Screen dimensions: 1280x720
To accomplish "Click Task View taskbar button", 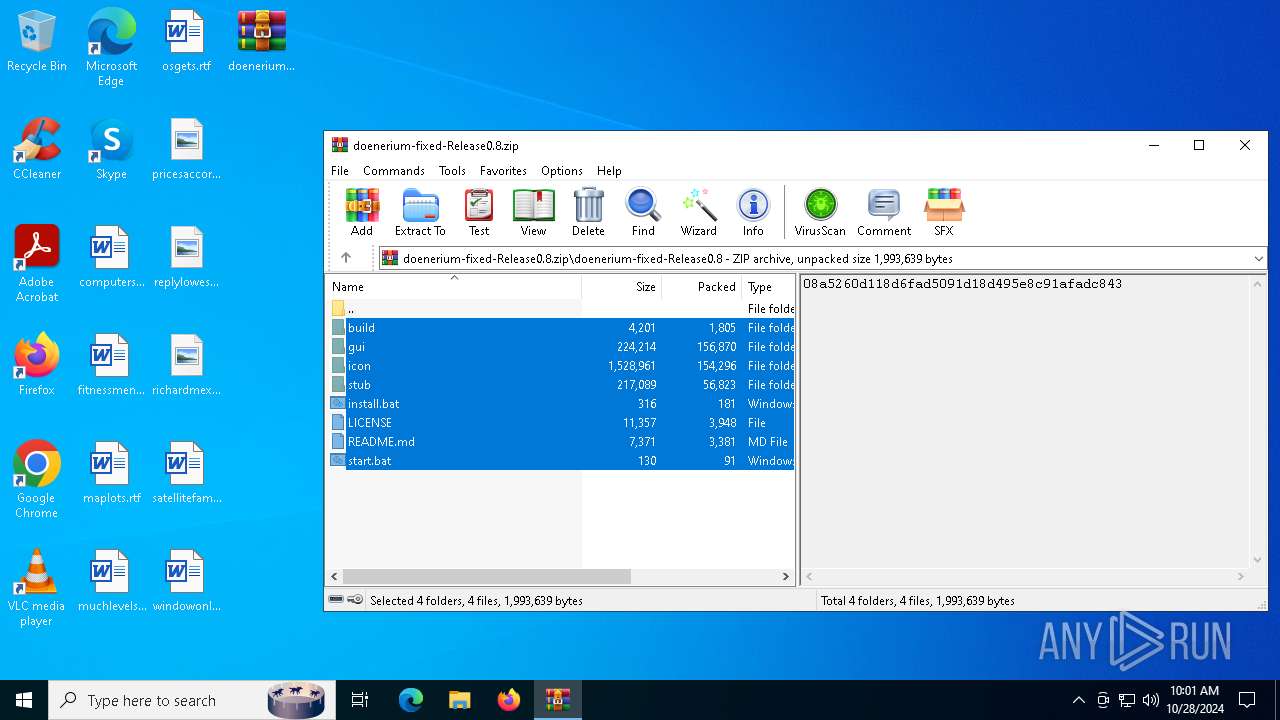I will click(x=360, y=700).
